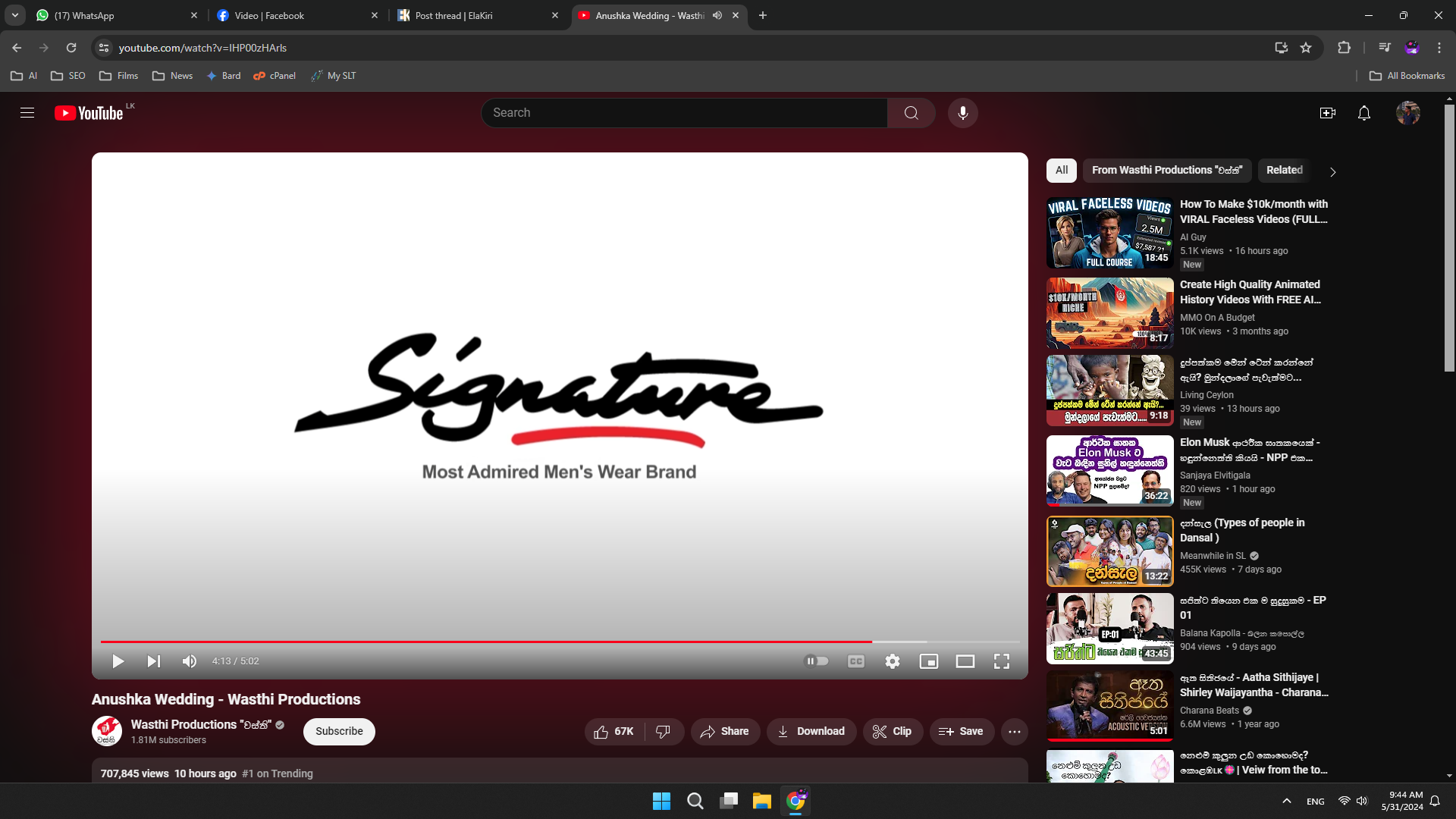Viewport: 1456px width, 819px height.
Task: Dislike the video
Action: point(664,732)
